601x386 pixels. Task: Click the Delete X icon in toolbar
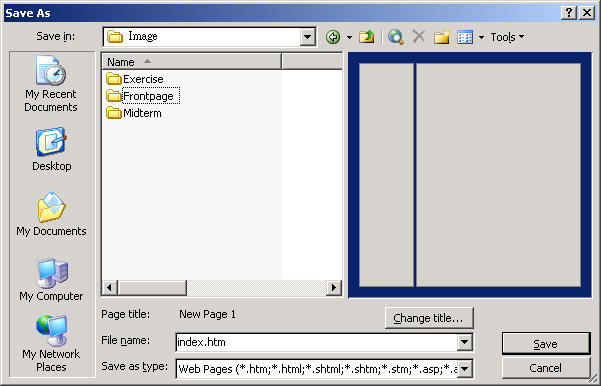pyautogui.click(x=419, y=37)
